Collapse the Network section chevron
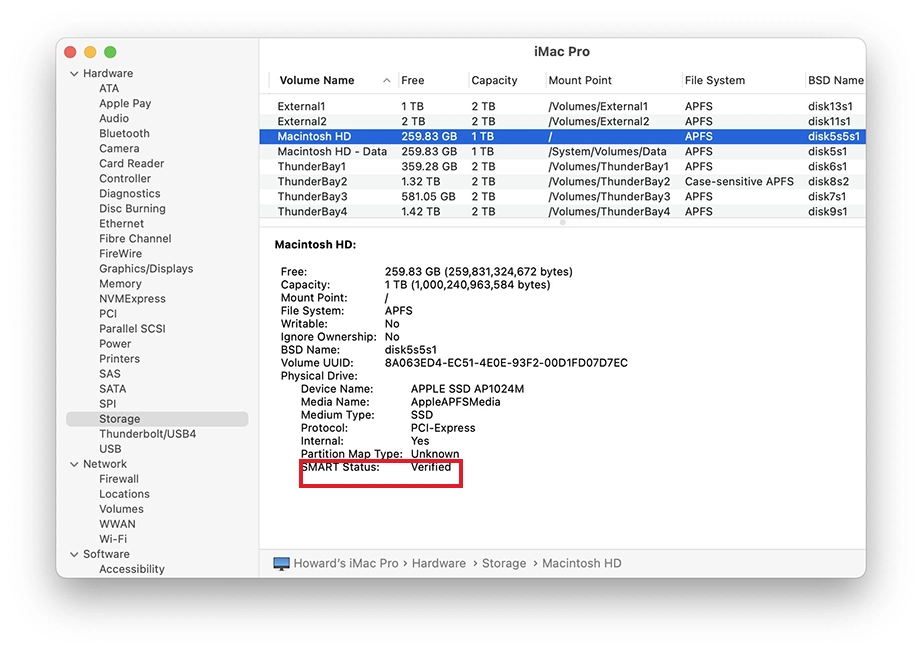This screenshot has width=922, height=652. pos(74,464)
